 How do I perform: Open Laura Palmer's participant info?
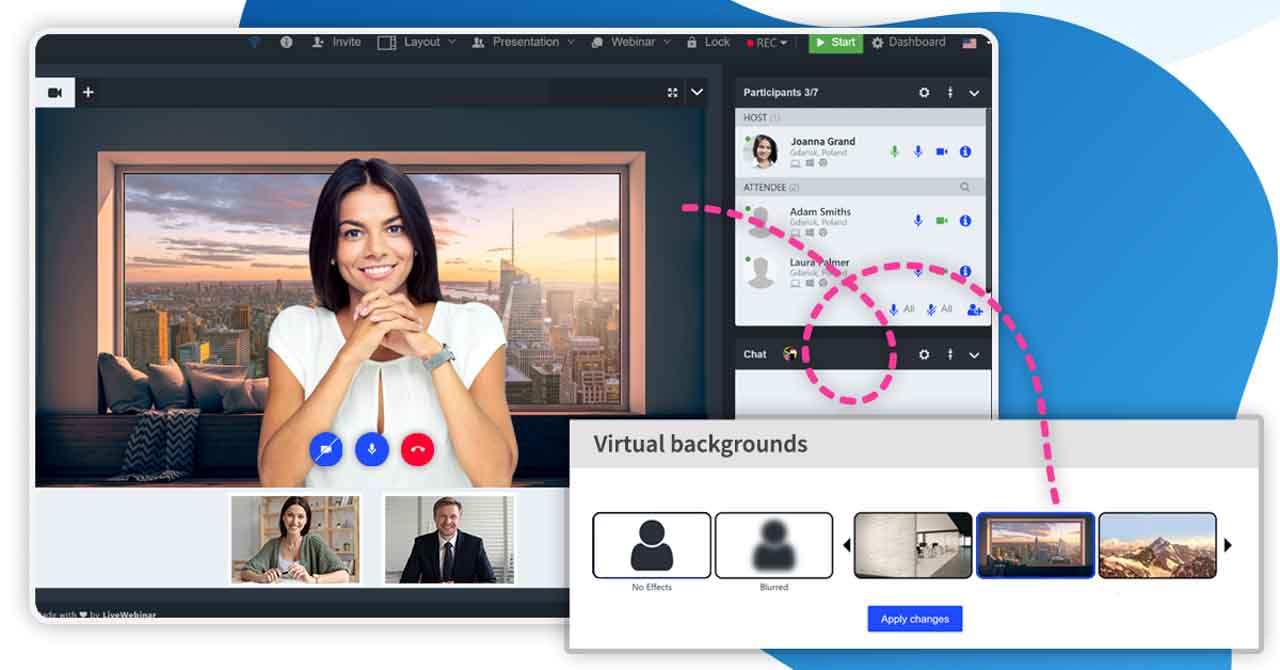point(964,270)
